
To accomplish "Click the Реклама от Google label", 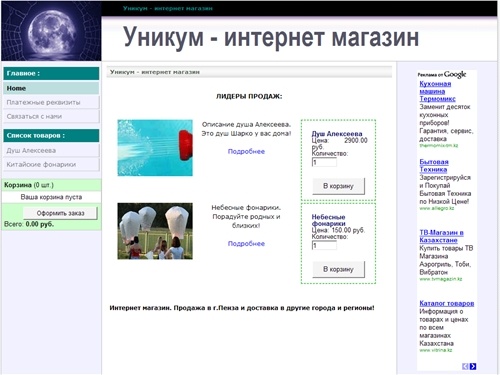I will coord(442,74).
